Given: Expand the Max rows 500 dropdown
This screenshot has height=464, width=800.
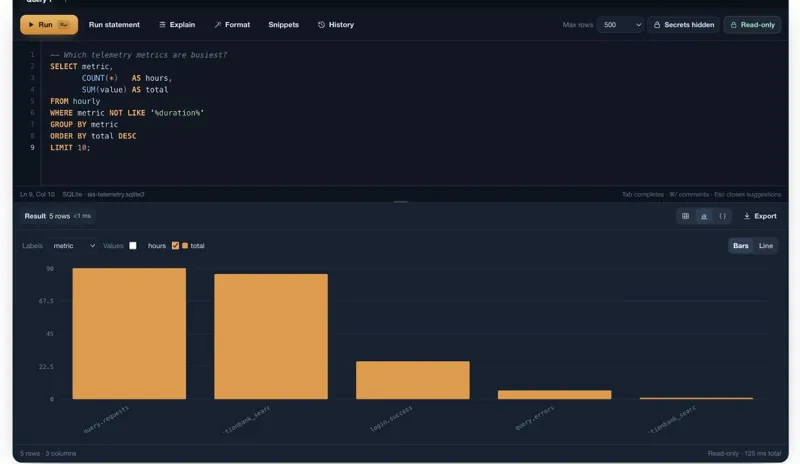Looking at the screenshot, I should [620, 25].
